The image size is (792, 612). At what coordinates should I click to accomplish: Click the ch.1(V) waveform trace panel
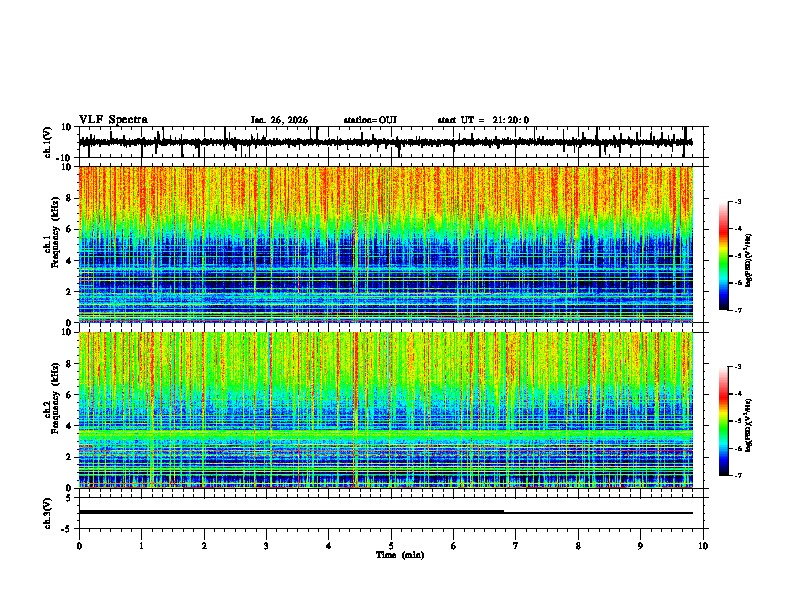393,142
